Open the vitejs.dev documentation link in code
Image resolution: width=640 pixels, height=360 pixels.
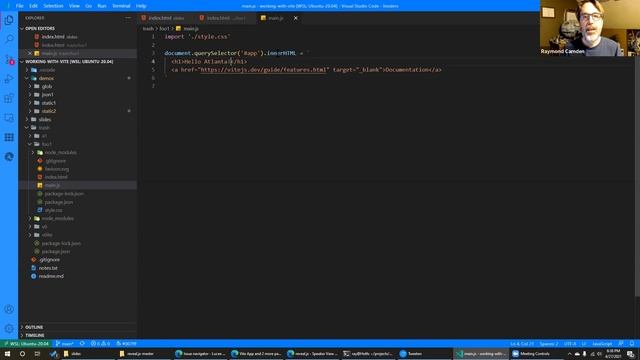coord(264,70)
